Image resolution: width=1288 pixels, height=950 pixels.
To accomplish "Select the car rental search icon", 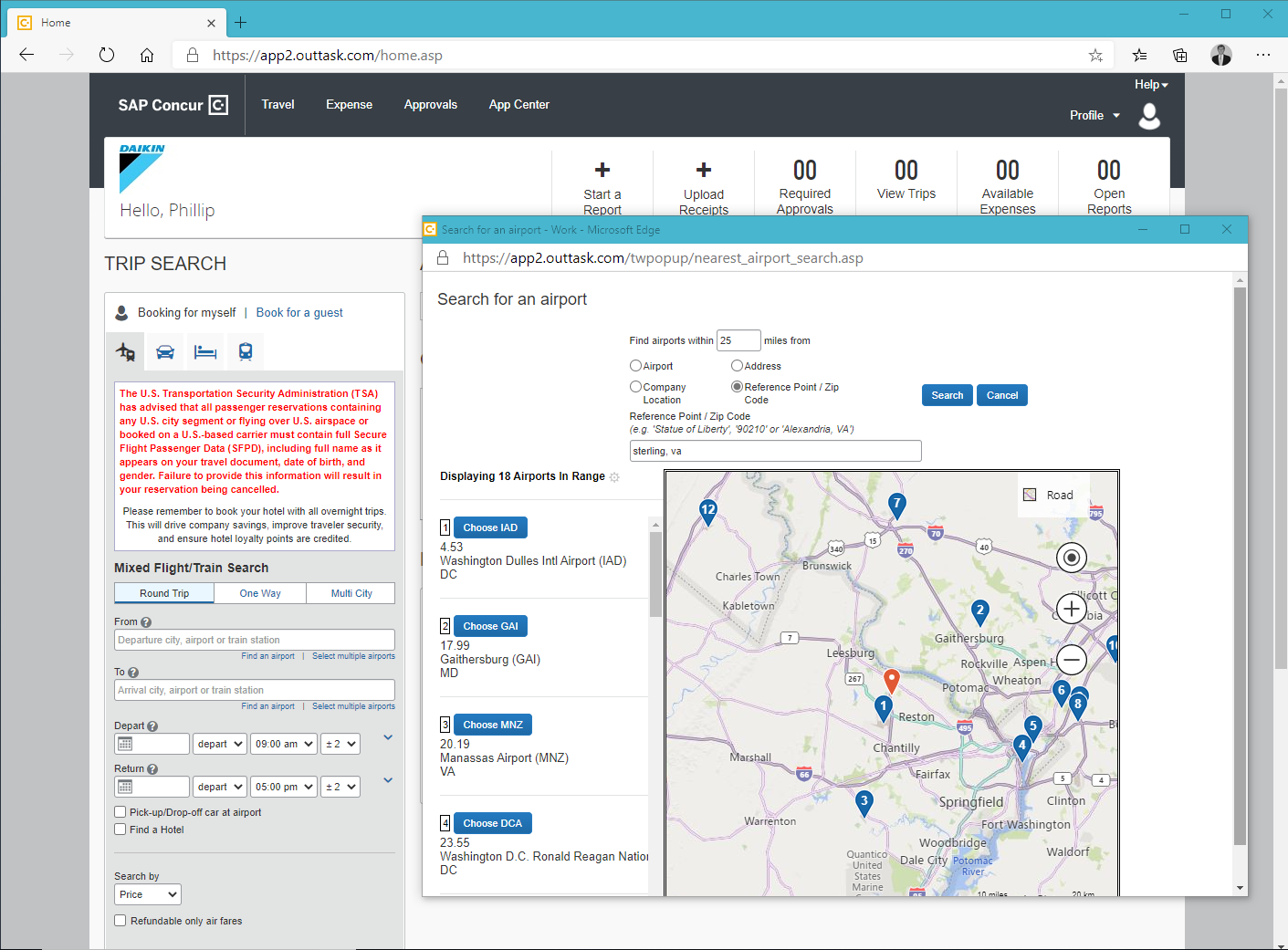I will click(165, 352).
